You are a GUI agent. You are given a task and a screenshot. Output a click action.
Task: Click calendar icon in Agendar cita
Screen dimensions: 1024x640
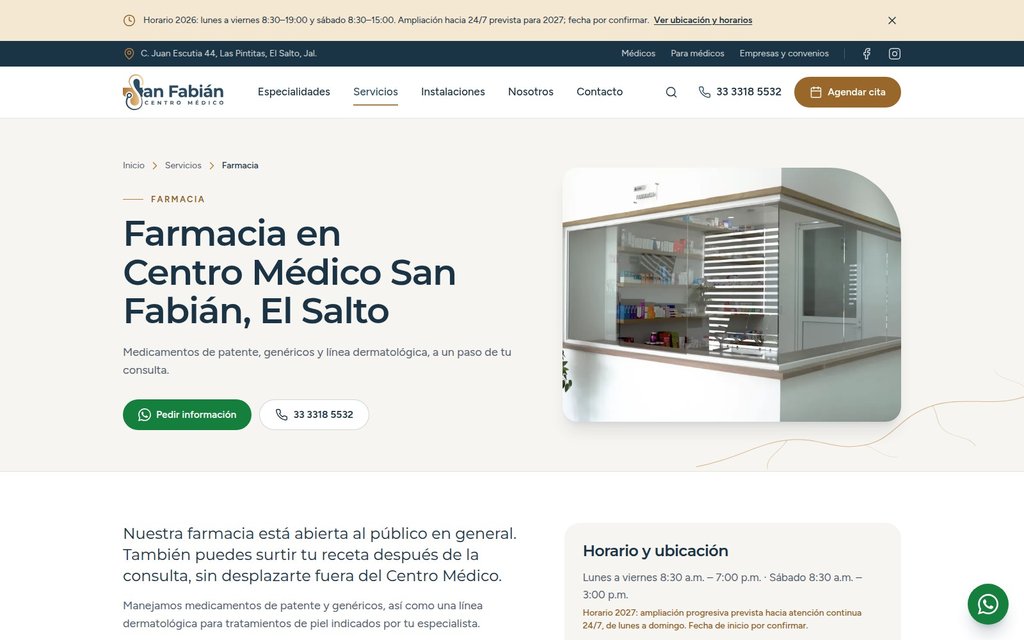pyautogui.click(x=816, y=92)
